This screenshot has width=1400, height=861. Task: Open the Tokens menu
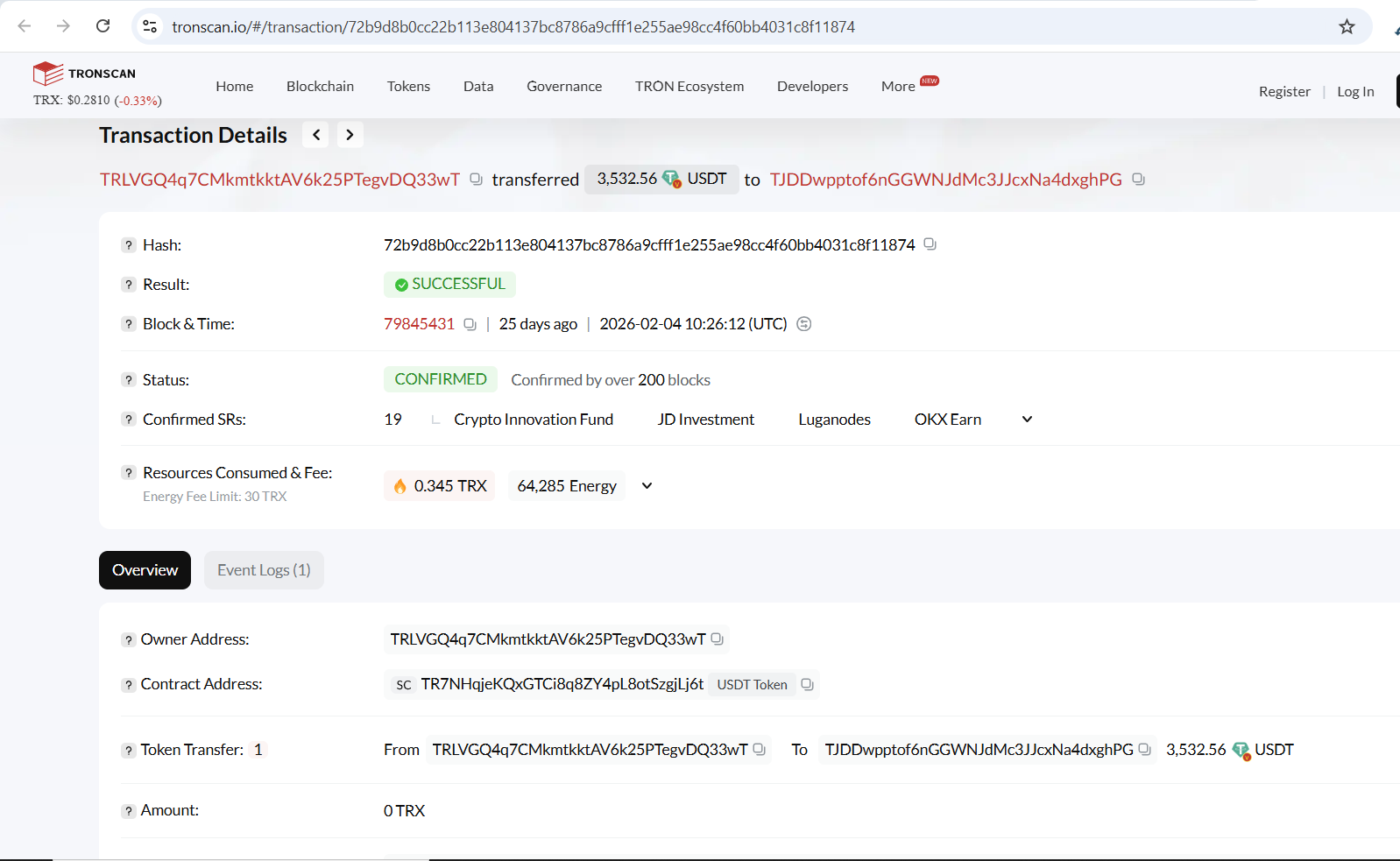coord(408,86)
